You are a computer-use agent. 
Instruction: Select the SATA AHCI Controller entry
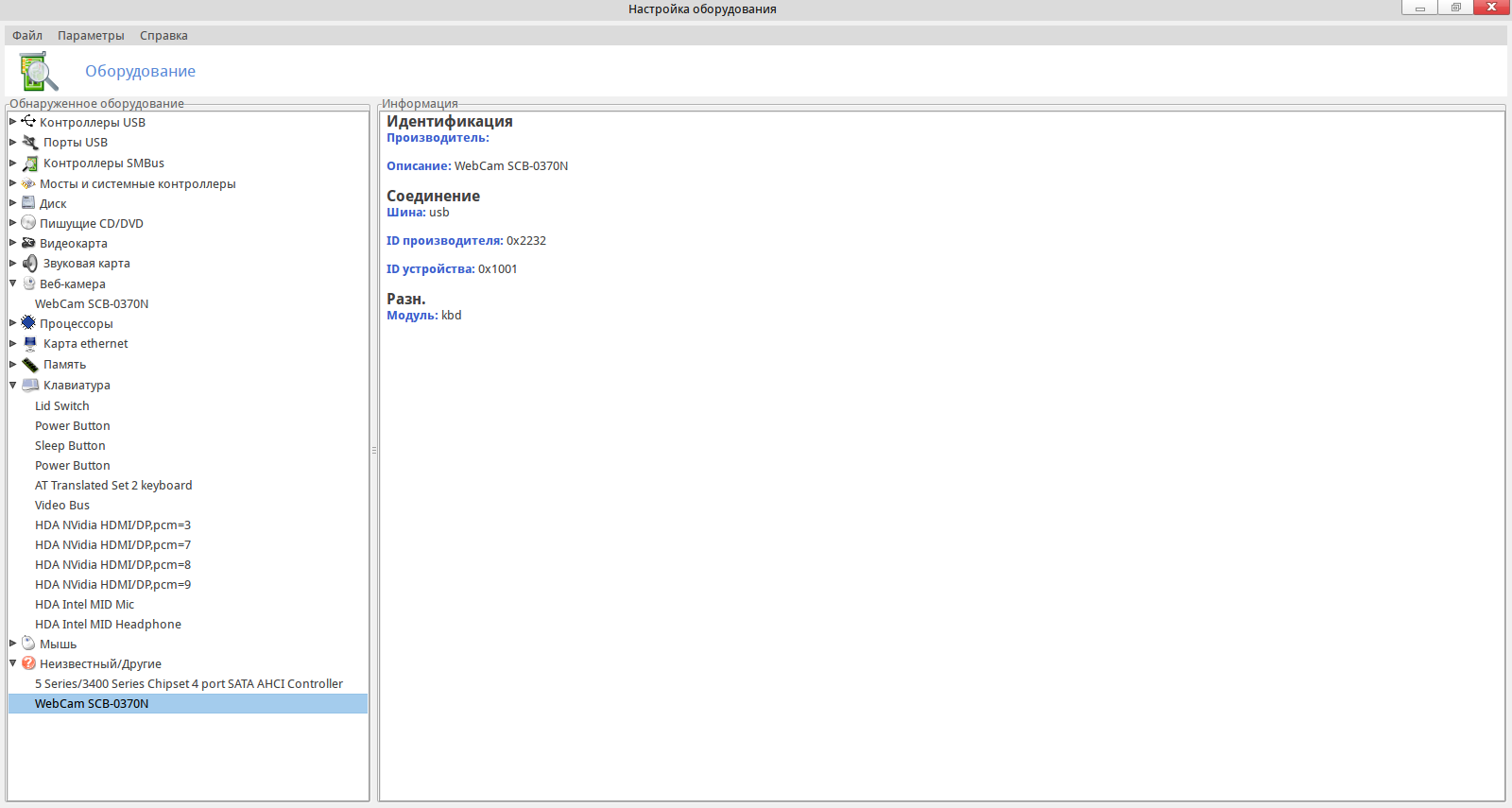tap(189, 683)
